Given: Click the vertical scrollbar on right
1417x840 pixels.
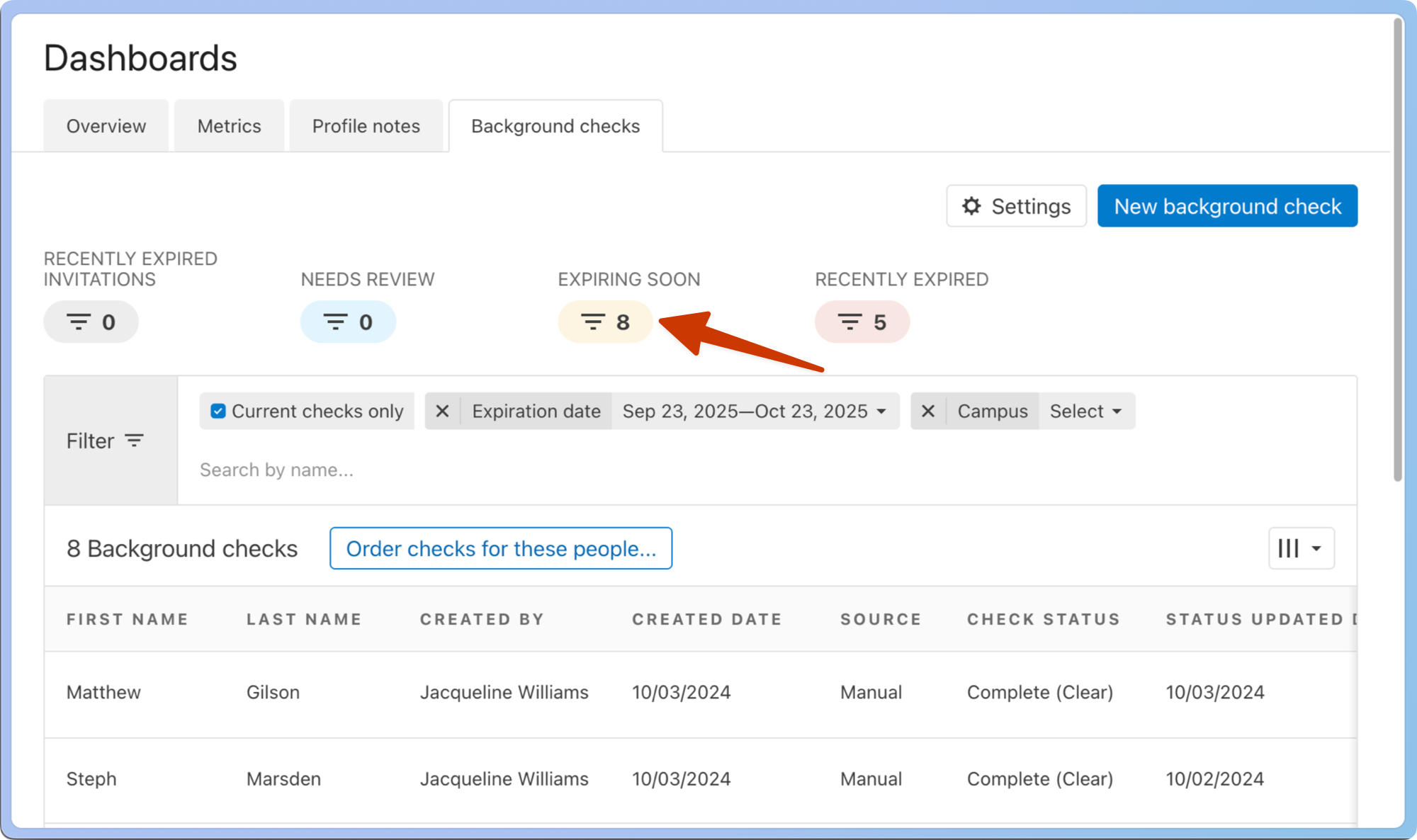Looking at the screenshot, I should pos(1397,248).
